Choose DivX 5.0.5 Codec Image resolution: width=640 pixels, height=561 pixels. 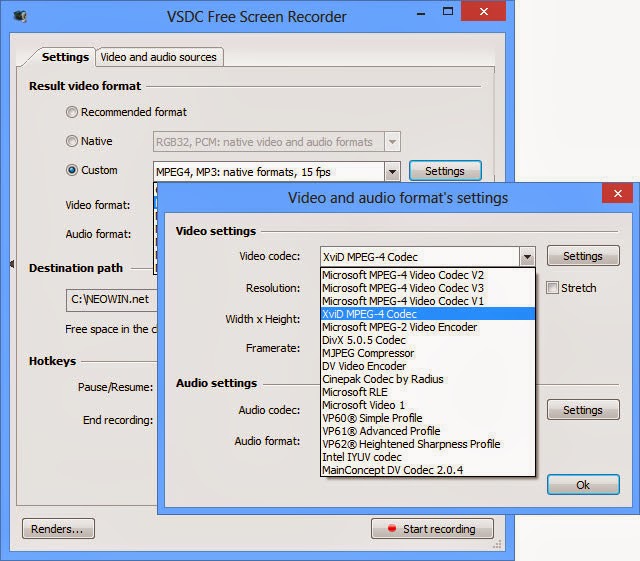428,340
